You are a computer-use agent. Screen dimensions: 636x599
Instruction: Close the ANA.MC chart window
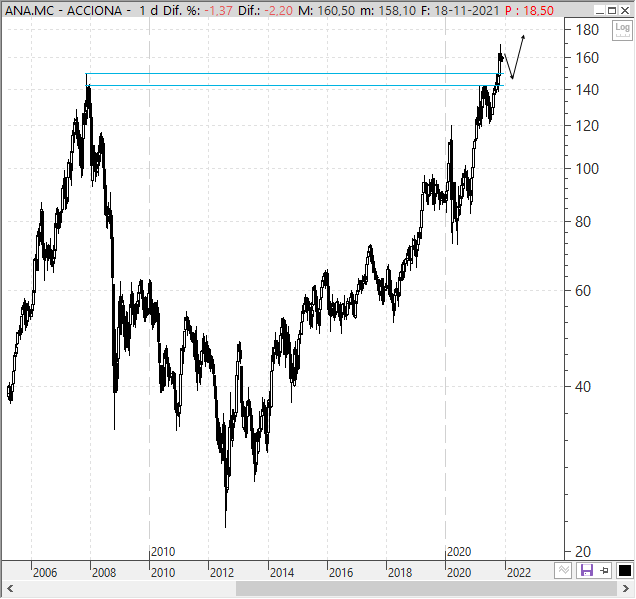(625, 10)
